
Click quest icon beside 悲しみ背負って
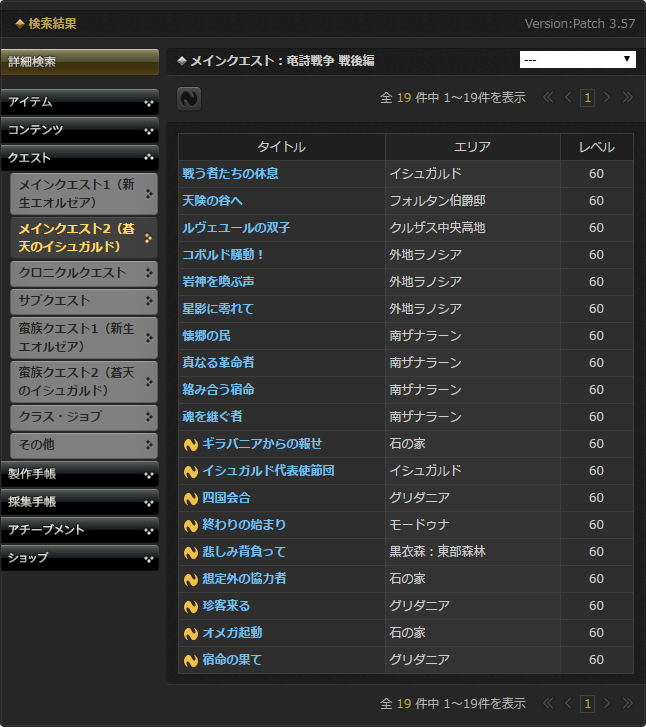[x=190, y=552]
